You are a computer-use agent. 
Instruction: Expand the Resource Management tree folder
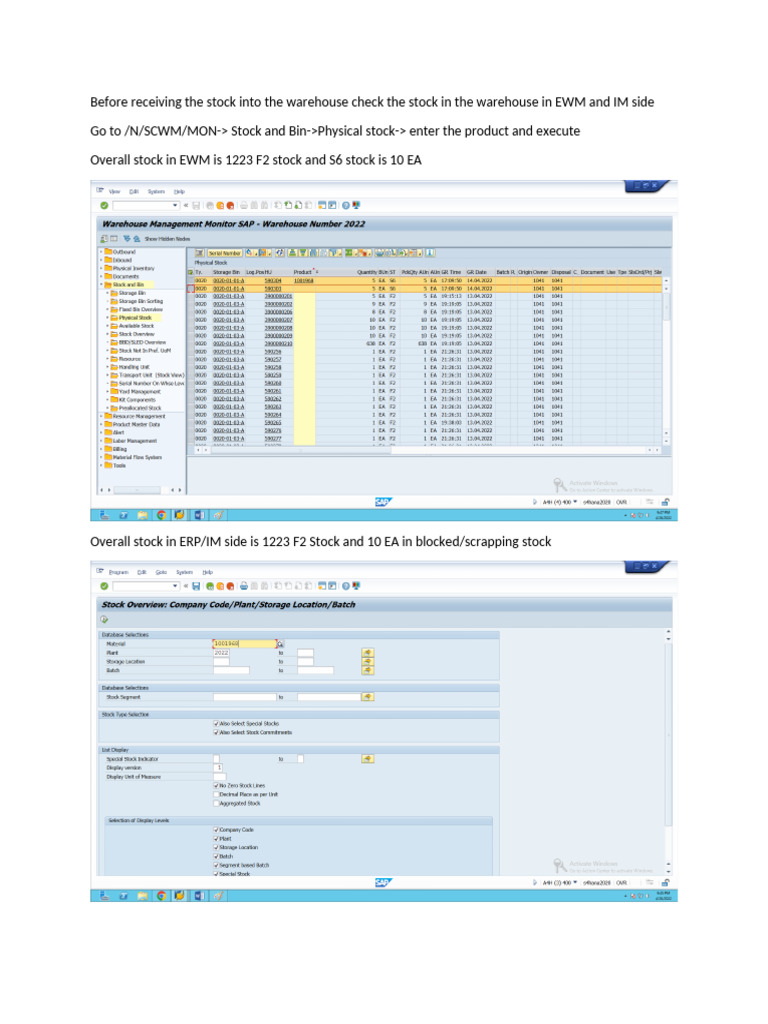pos(101,416)
